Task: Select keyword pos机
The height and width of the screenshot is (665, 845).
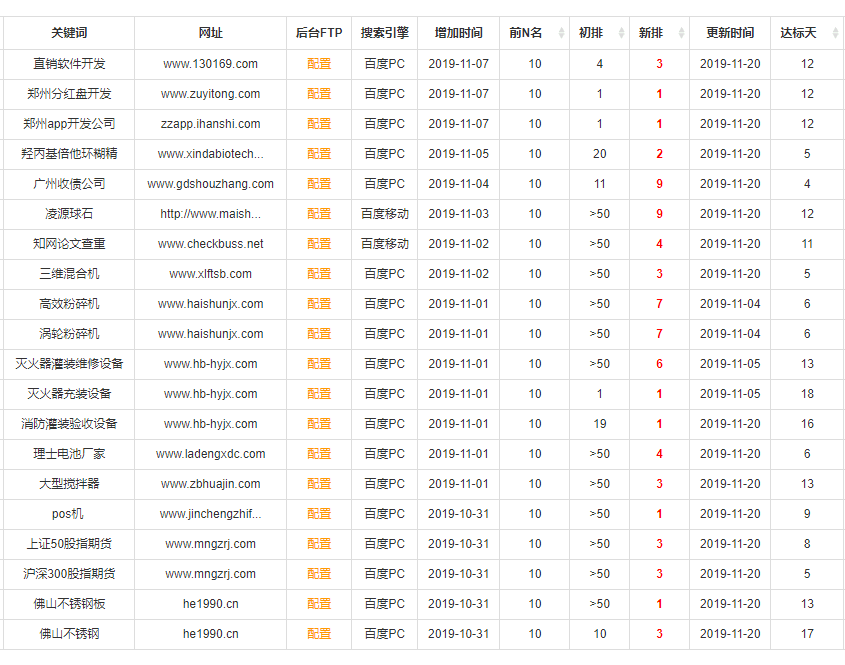Action: [68, 514]
